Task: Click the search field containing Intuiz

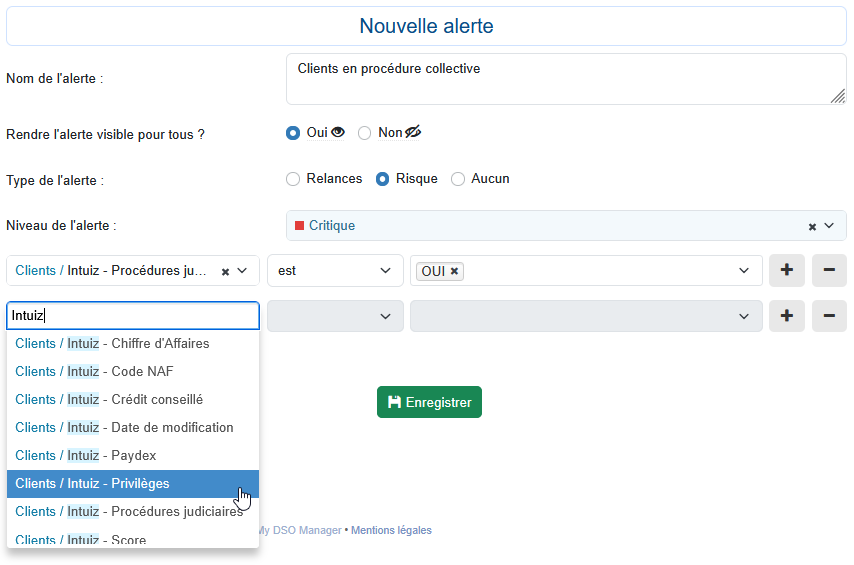Action: 133,315
